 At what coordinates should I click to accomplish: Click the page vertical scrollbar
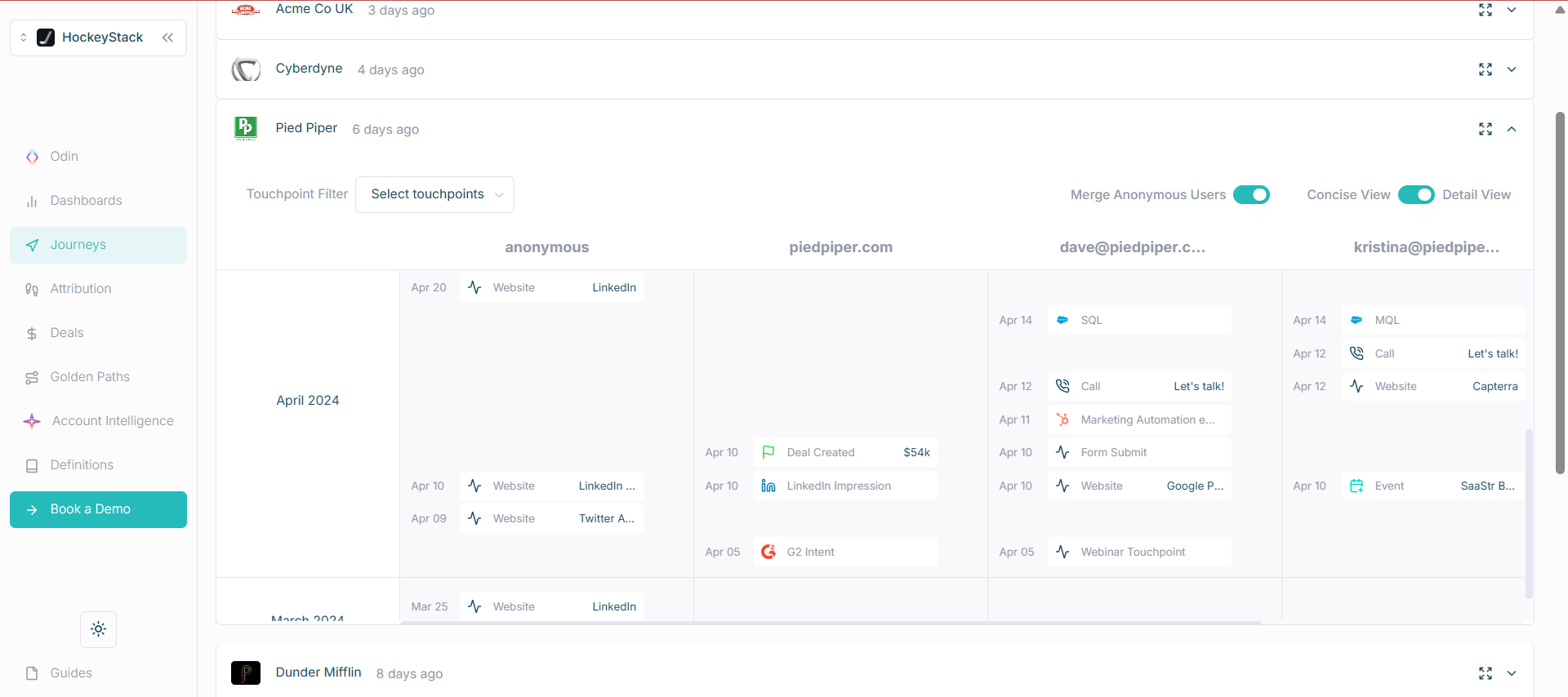pos(1560,292)
